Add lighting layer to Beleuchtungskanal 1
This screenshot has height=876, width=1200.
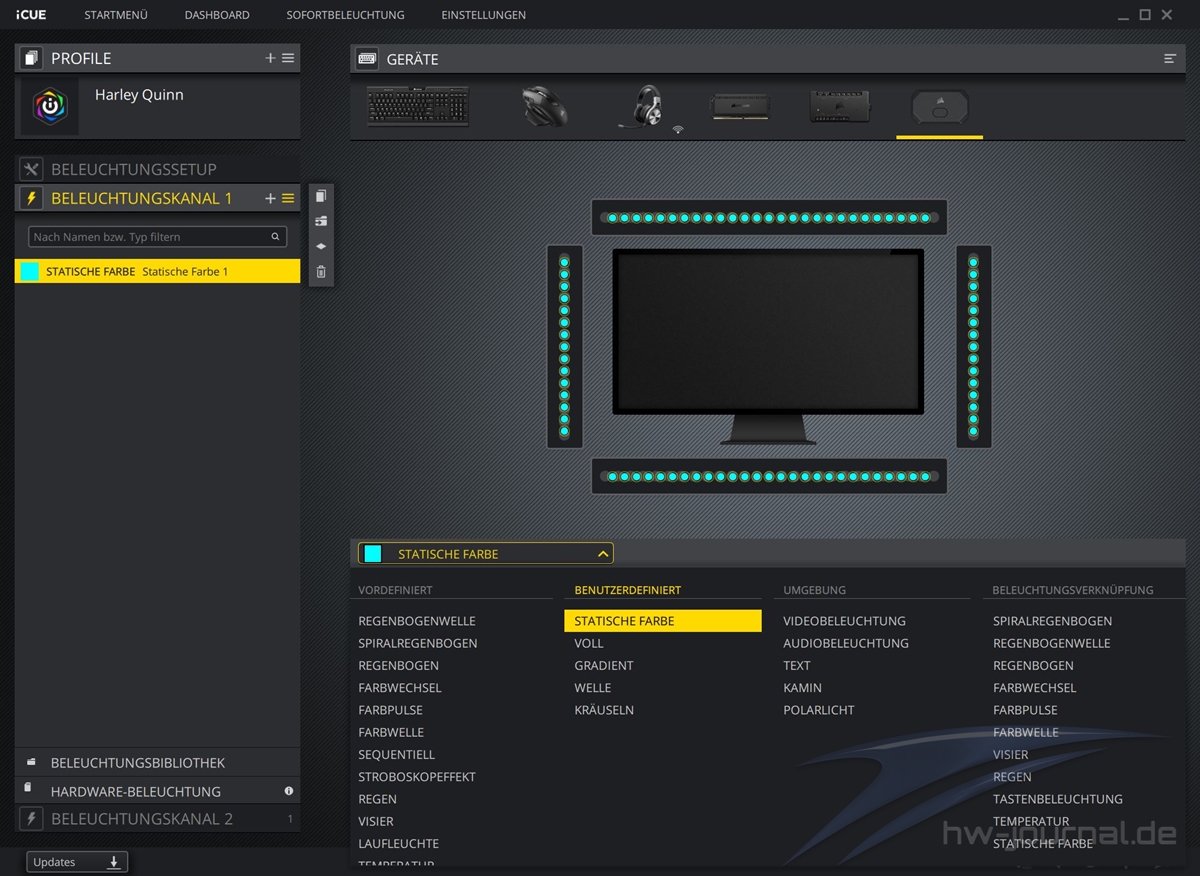270,198
